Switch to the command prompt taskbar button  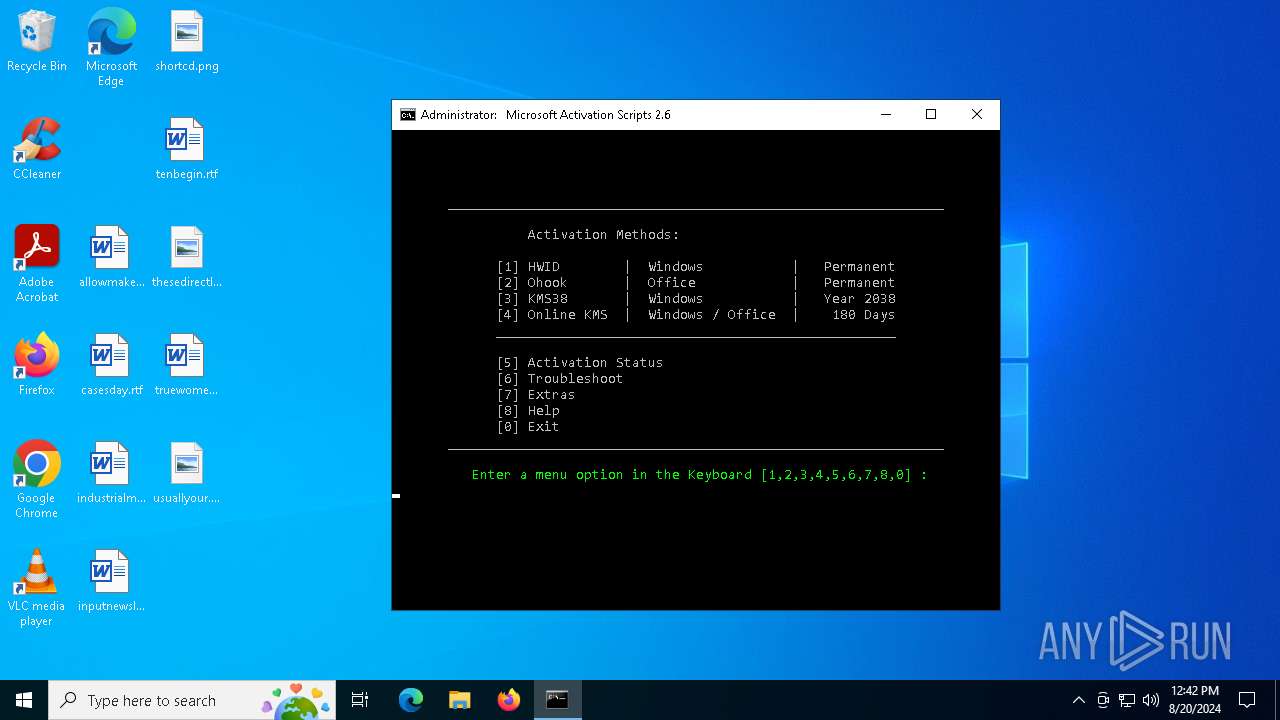(x=557, y=700)
